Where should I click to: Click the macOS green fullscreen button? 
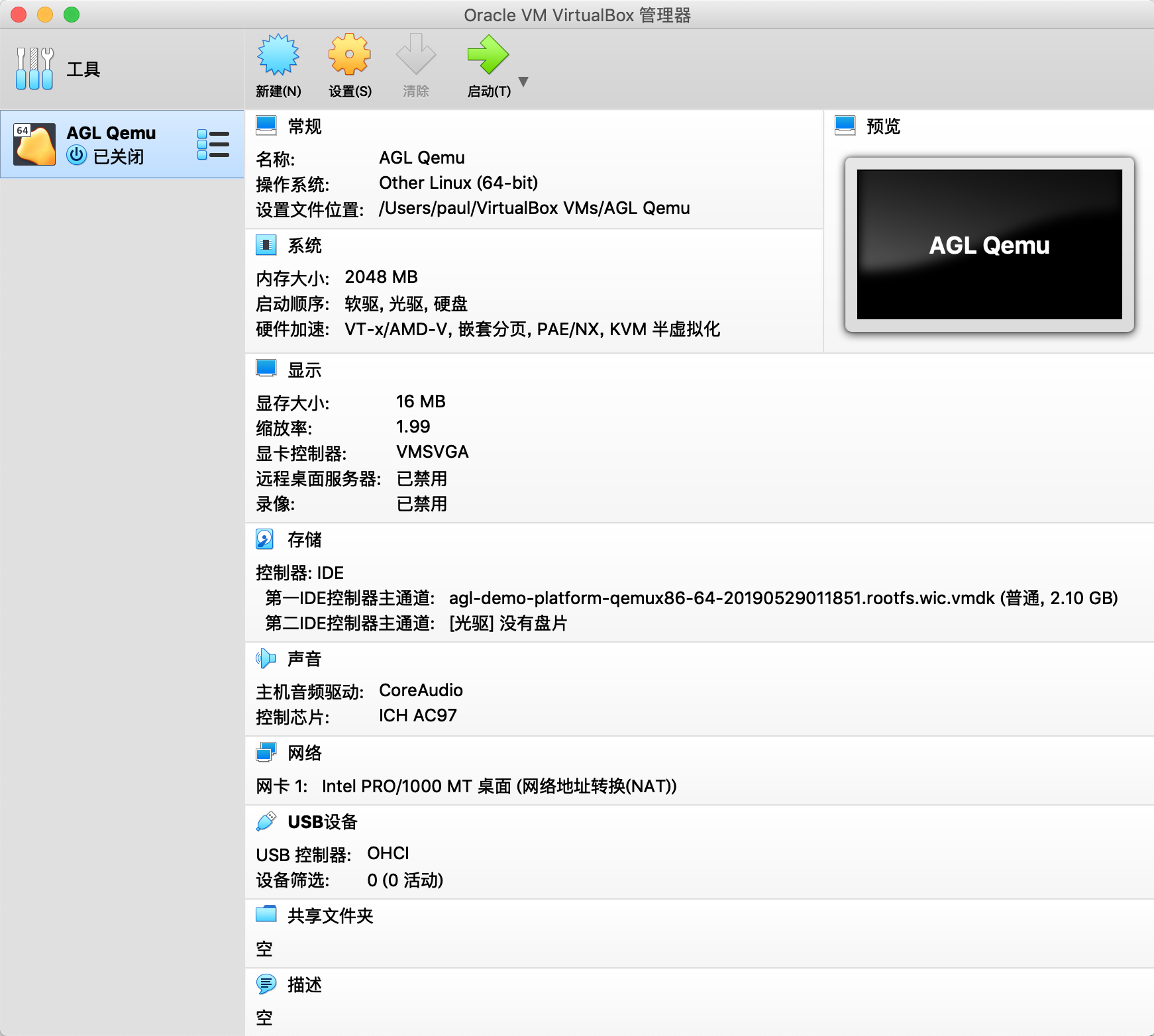pos(72,15)
